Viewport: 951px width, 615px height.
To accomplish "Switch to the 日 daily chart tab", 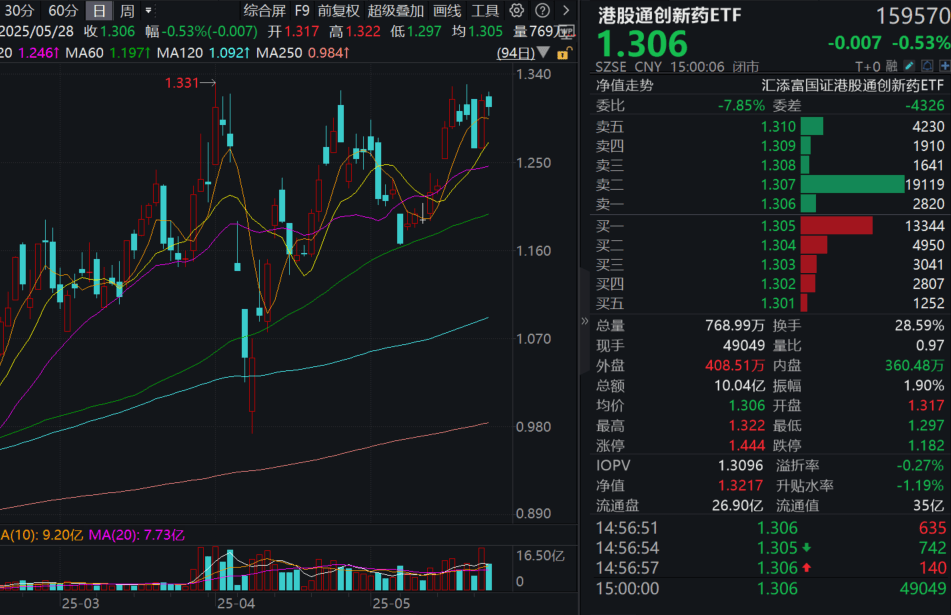I will [x=99, y=8].
